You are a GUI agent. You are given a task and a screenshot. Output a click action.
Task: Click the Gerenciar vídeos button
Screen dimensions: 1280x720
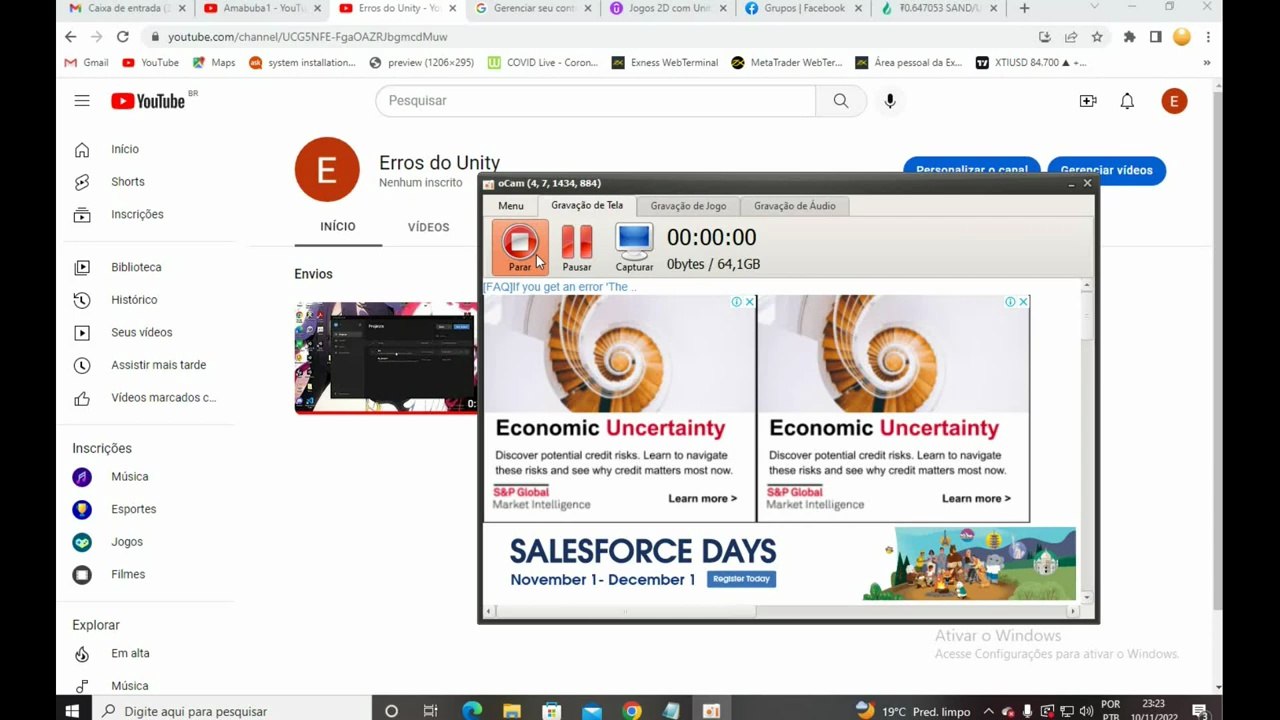pyautogui.click(x=1106, y=170)
